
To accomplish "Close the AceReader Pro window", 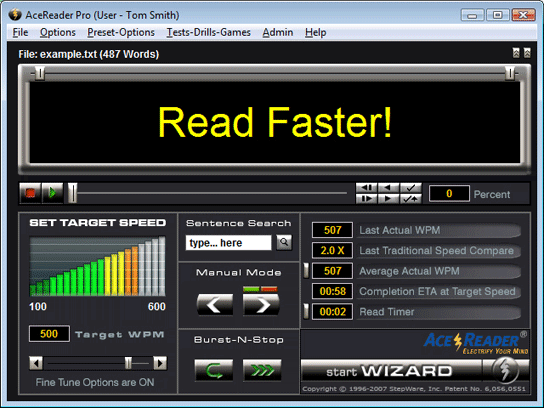I will 523,15.
